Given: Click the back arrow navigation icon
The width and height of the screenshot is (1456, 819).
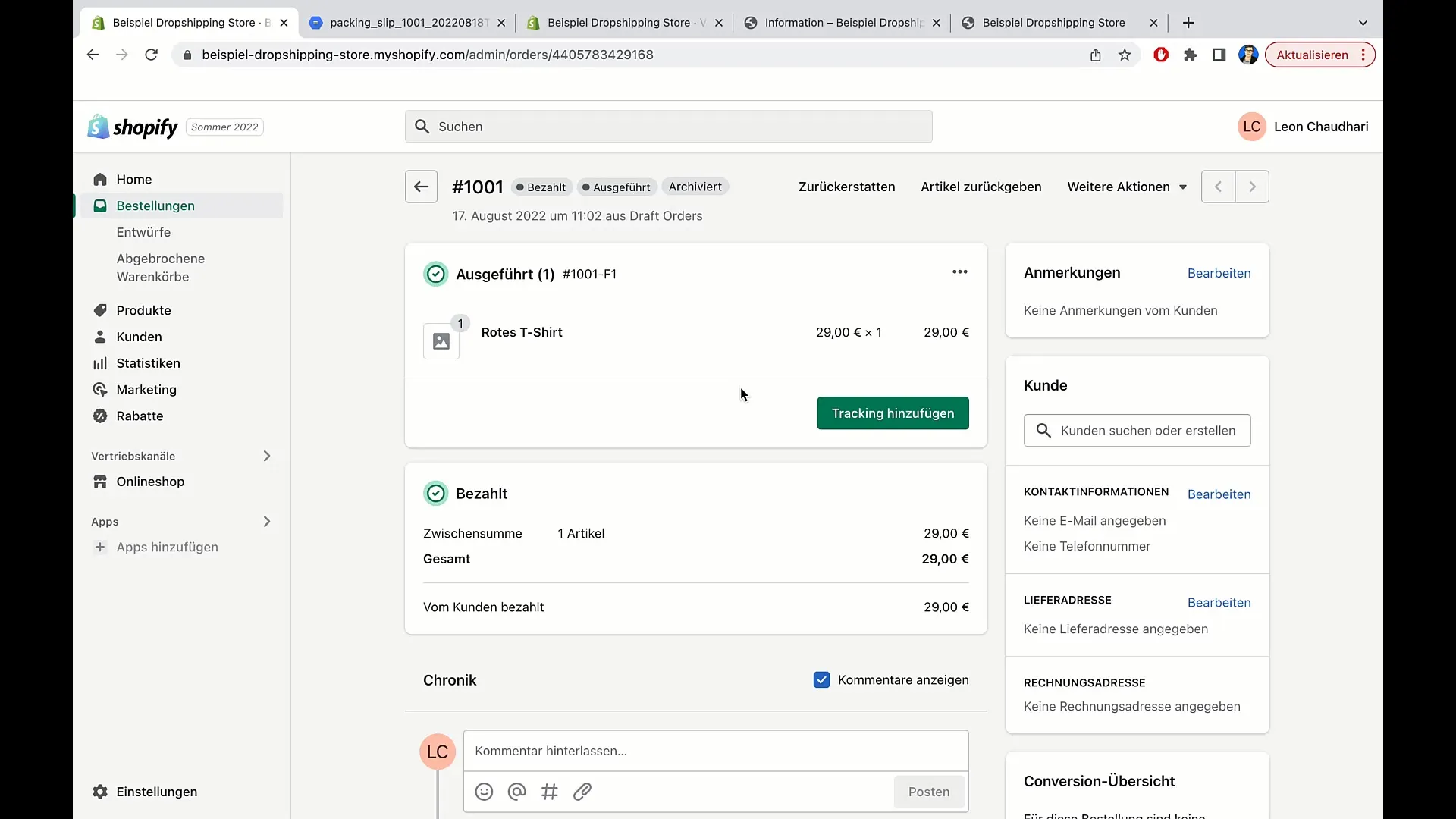Looking at the screenshot, I should pyautogui.click(x=420, y=186).
